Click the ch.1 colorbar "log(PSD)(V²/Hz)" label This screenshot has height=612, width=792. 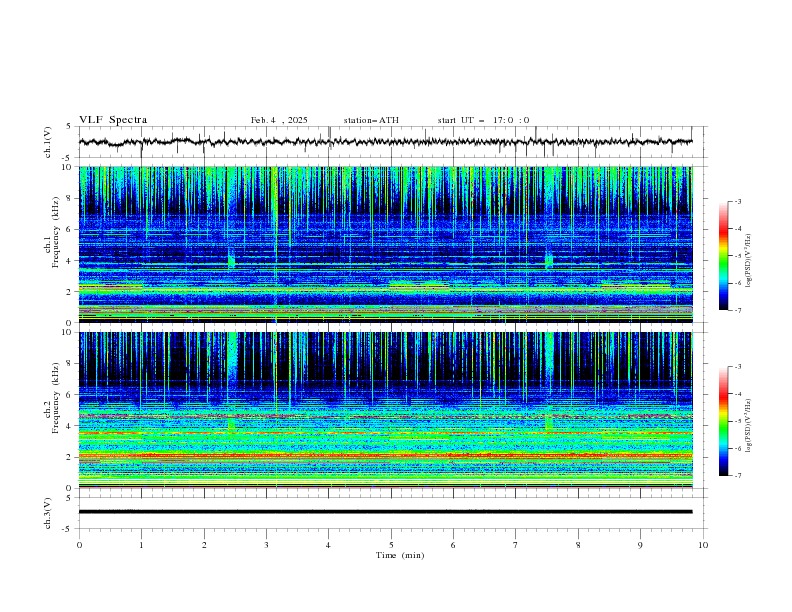click(749, 261)
